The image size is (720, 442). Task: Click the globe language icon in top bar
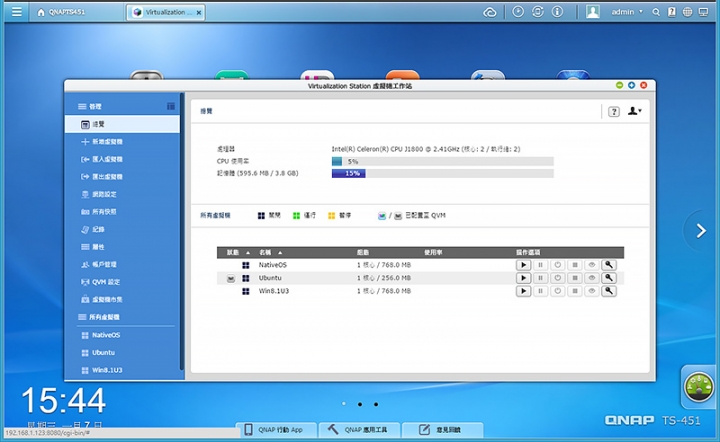point(687,12)
